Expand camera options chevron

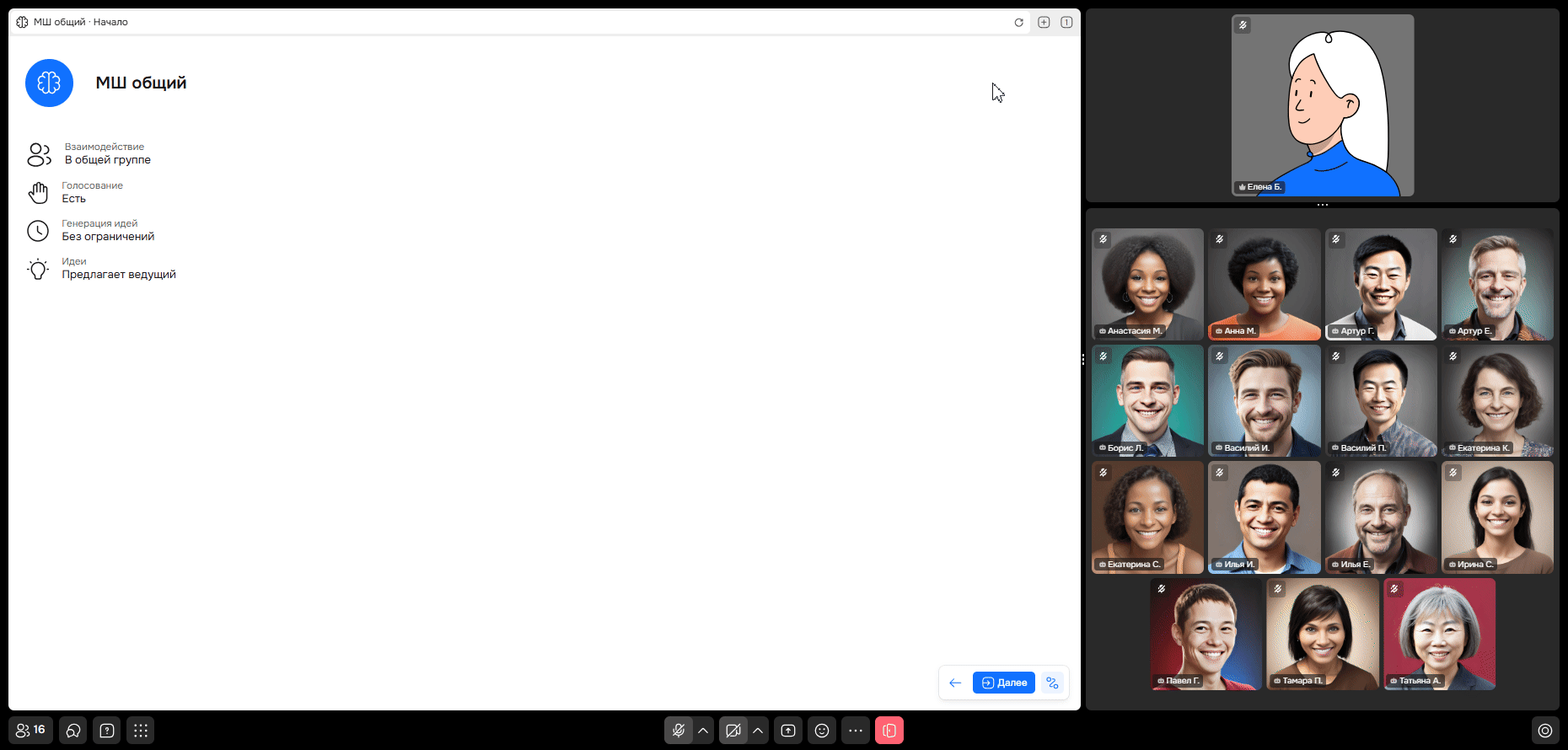(758, 731)
